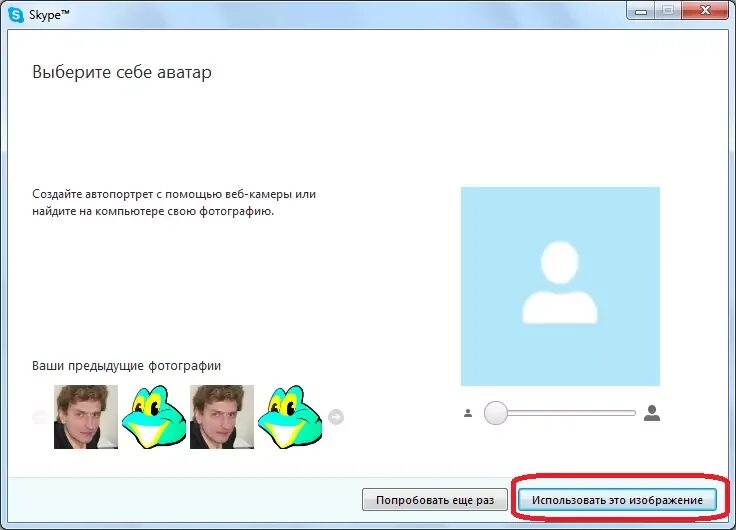Click the small person icon left of slider
Image resolution: width=736 pixels, height=530 pixels.
click(x=468, y=413)
